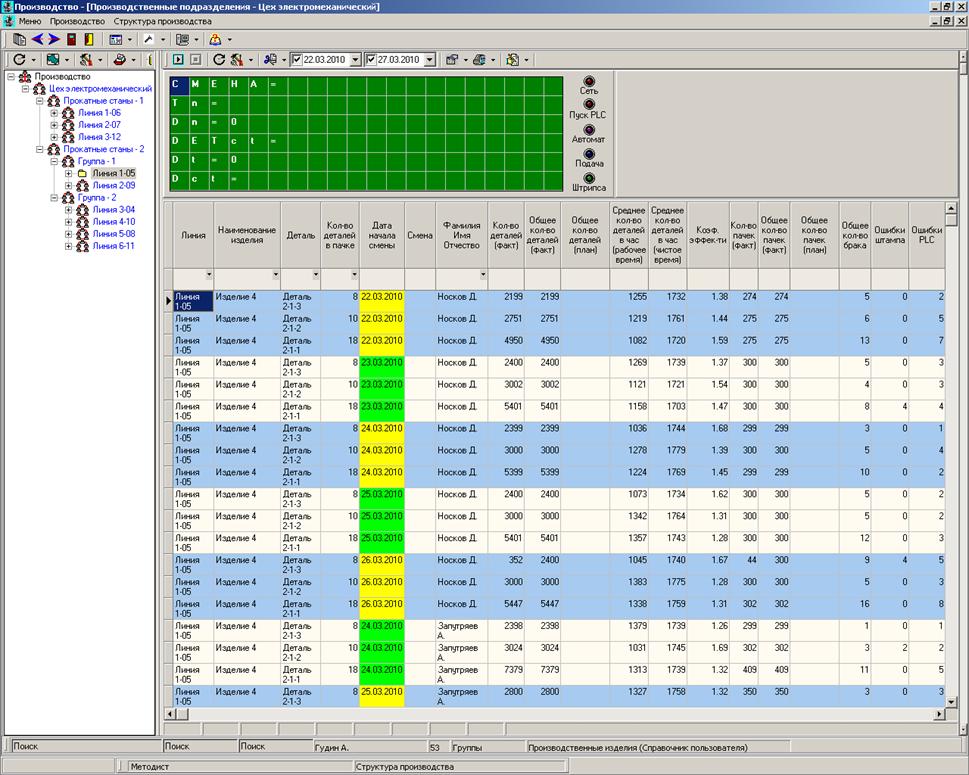Click the red printer icon above the tree panel
The width and height of the screenshot is (969, 775).
[120, 59]
